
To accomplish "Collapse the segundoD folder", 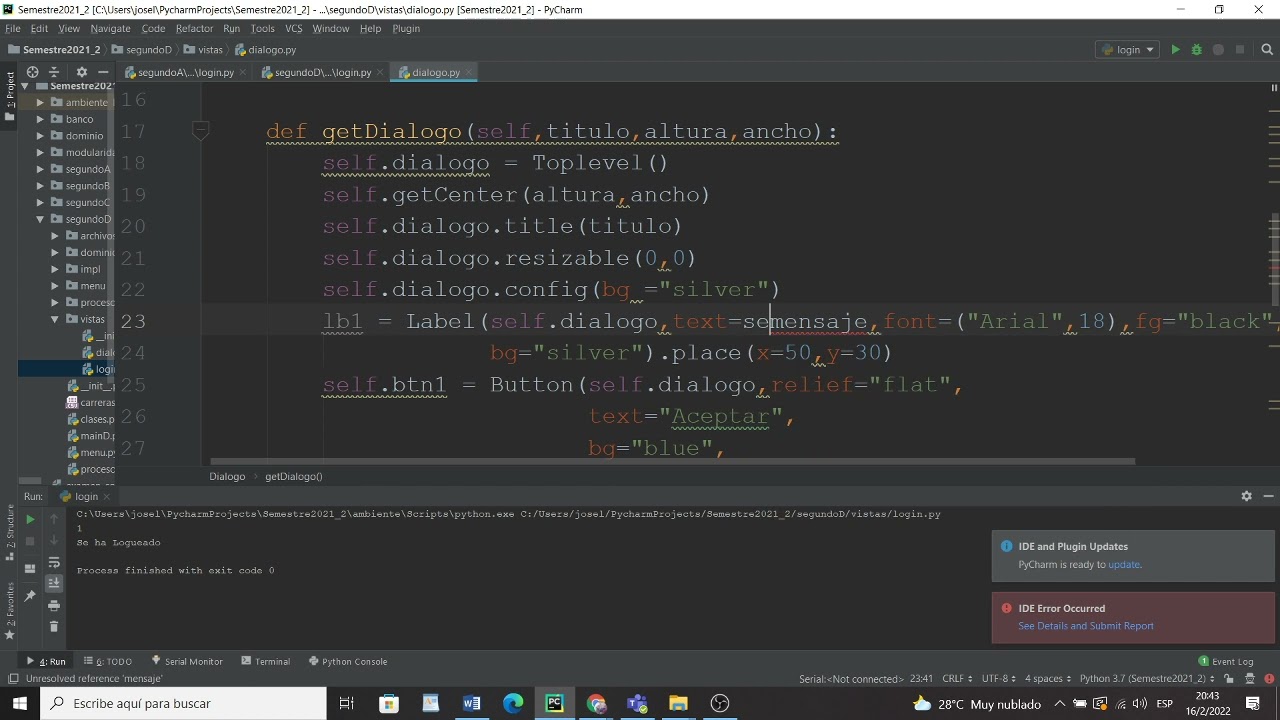I will click(x=41, y=219).
